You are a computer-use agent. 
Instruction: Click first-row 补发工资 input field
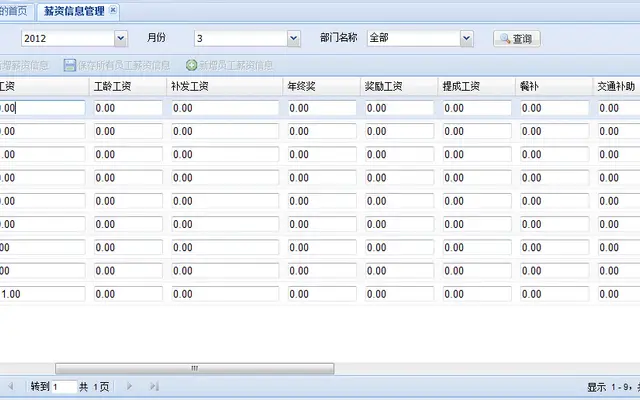click(x=225, y=108)
